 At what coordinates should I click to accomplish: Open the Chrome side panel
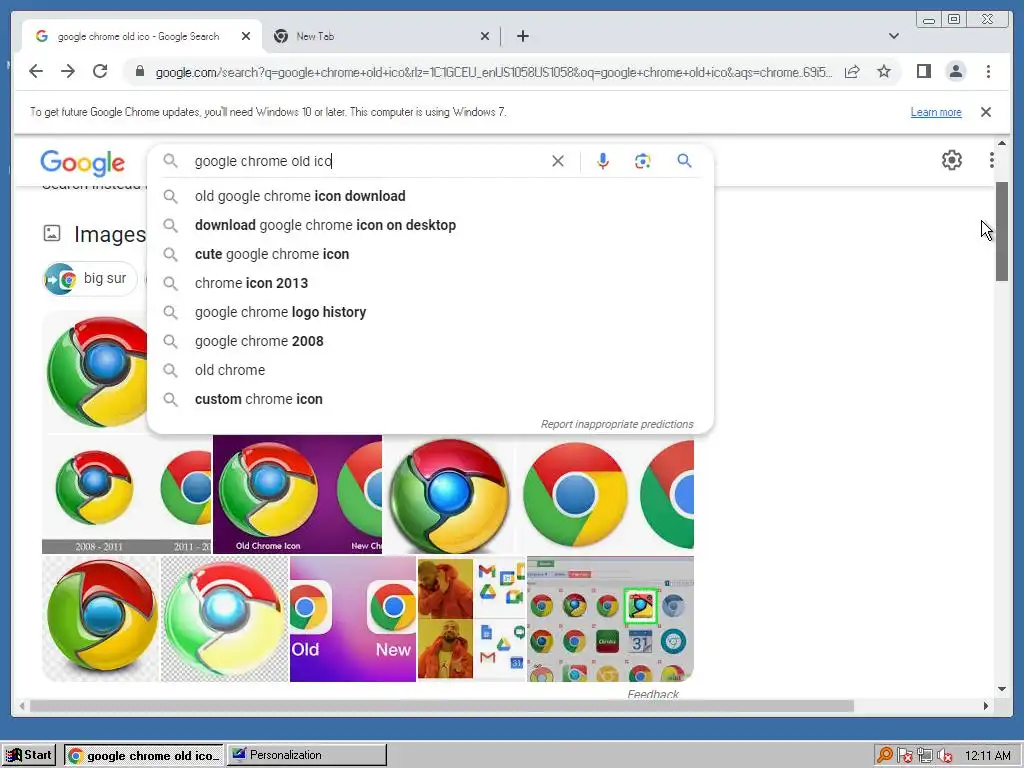point(923,71)
